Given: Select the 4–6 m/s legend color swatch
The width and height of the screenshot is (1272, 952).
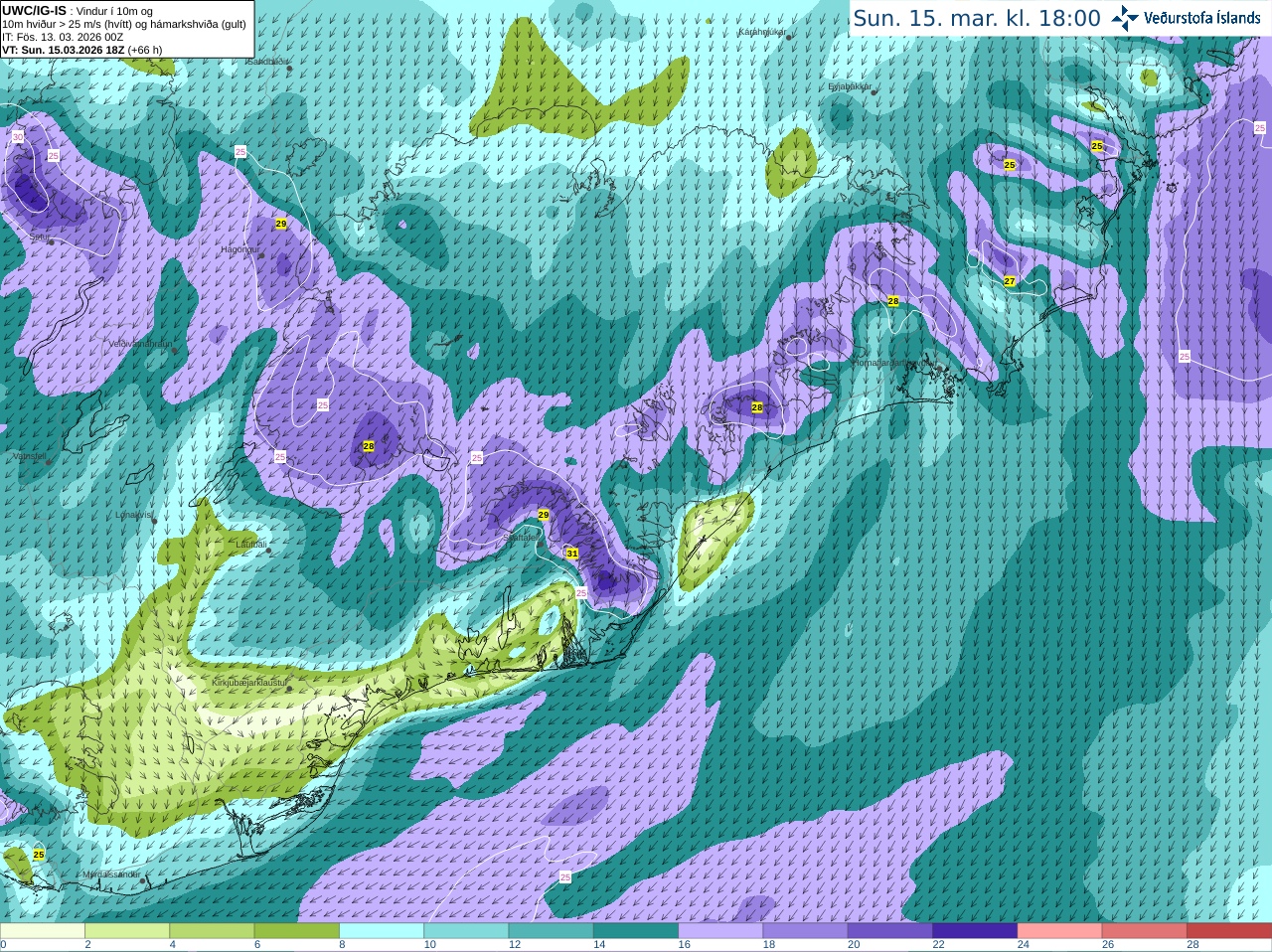Looking at the screenshot, I should tap(212, 931).
